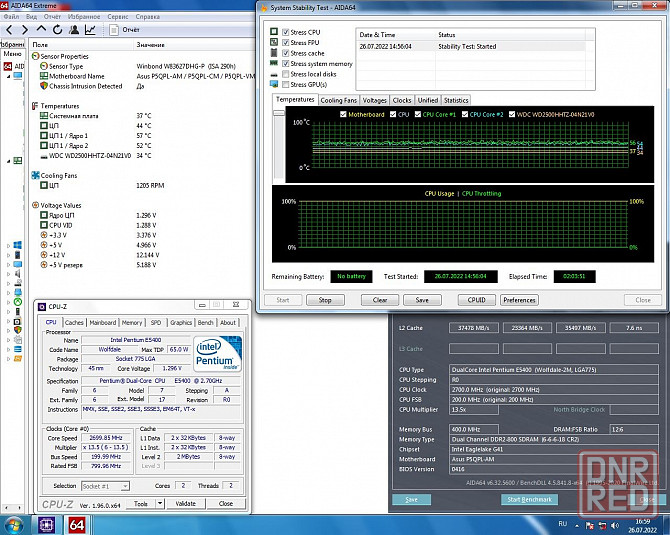This screenshot has height=535, width=670.
Task: Click the CPU-Z icon in the taskbar
Action: point(46,524)
